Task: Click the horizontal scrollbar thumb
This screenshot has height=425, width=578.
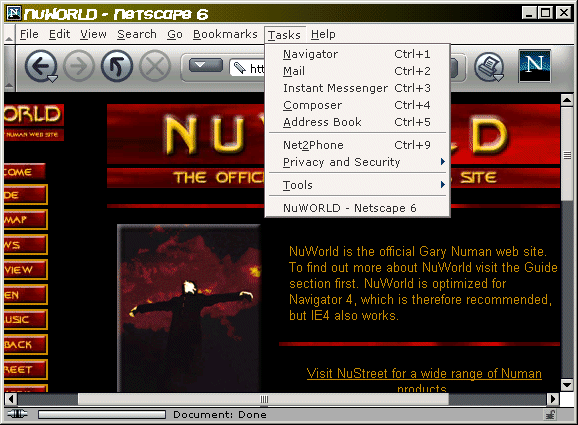Action: point(263,399)
